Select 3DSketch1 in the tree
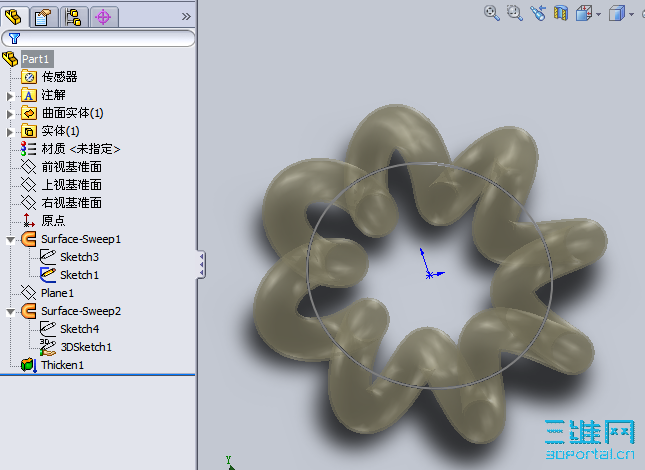645x470 pixels. click(86, 347)
